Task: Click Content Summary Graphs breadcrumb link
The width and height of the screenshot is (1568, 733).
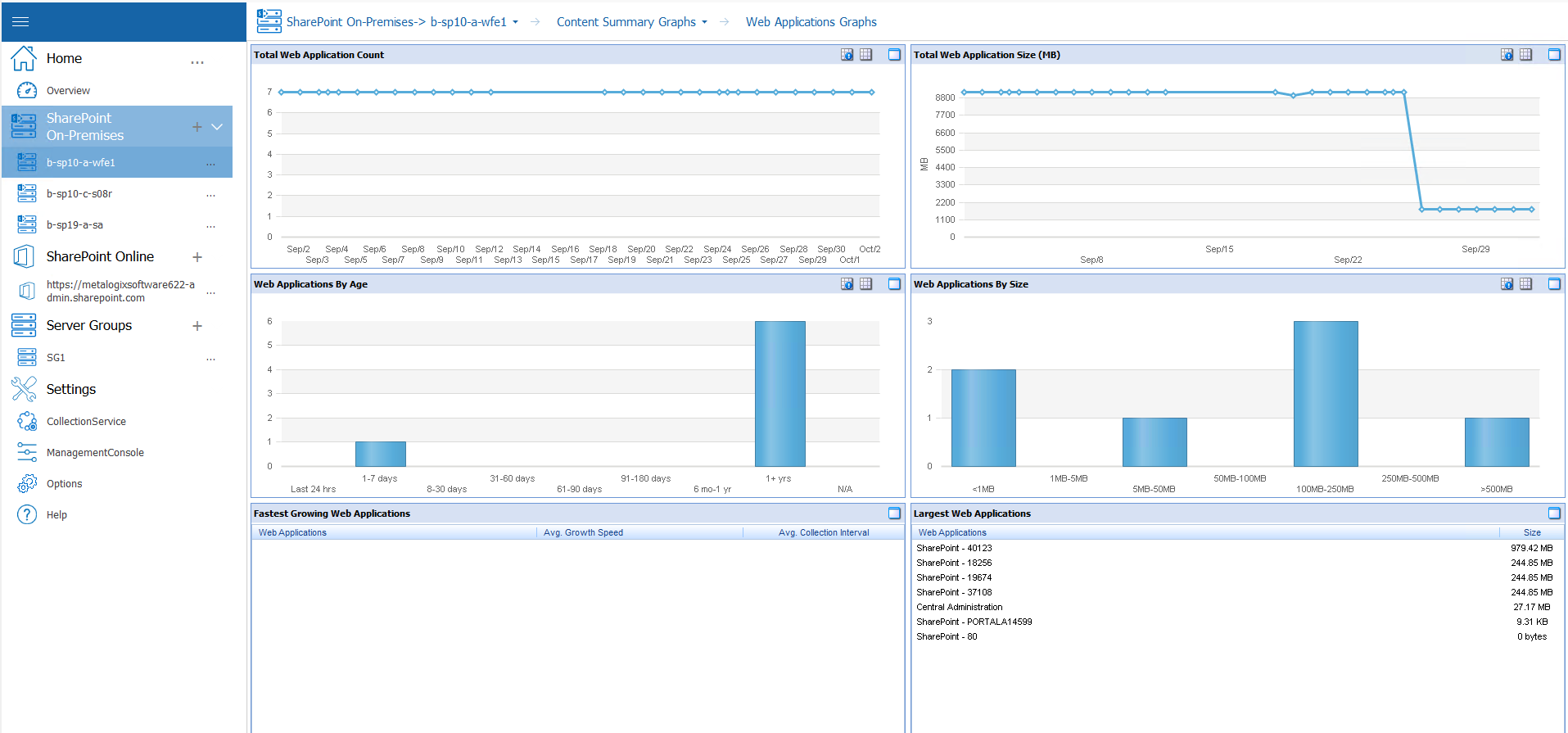Action: [626, 22]
